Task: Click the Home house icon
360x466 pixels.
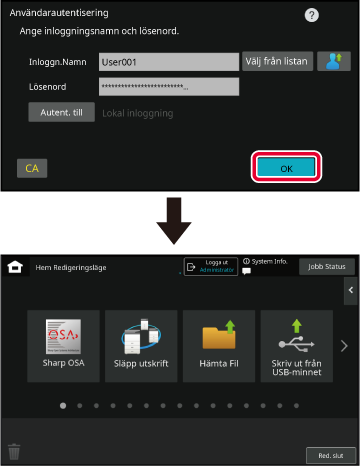Action: 15,267
